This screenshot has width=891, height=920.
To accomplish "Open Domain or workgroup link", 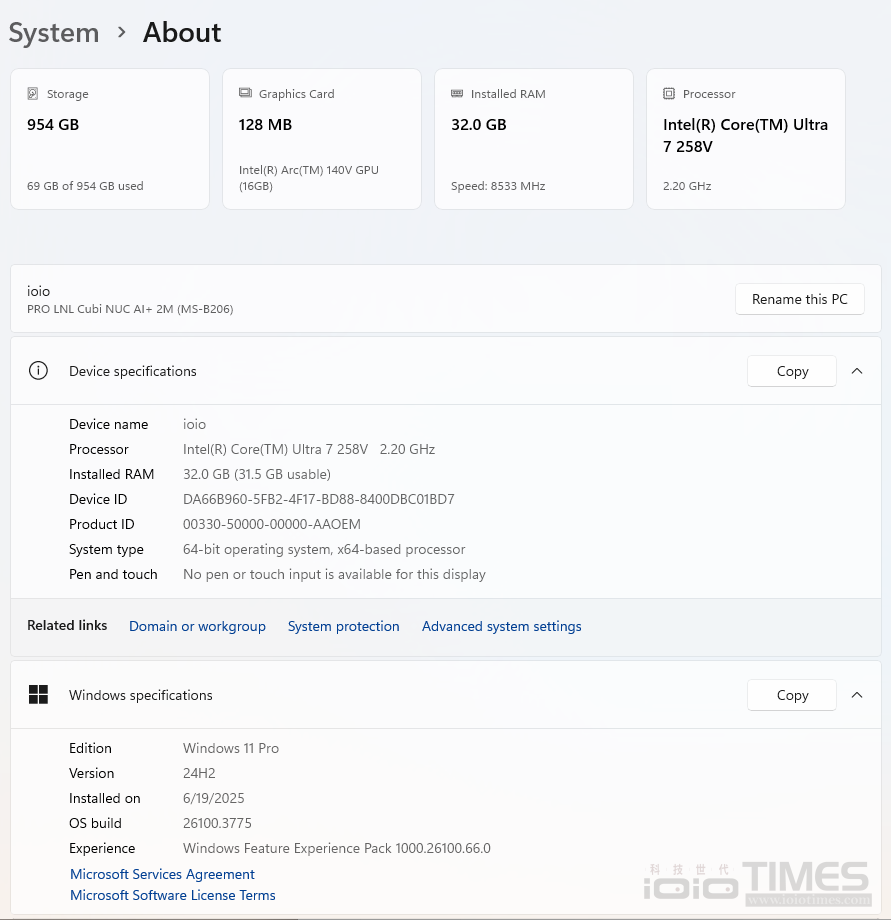I will tap(197, 626).
